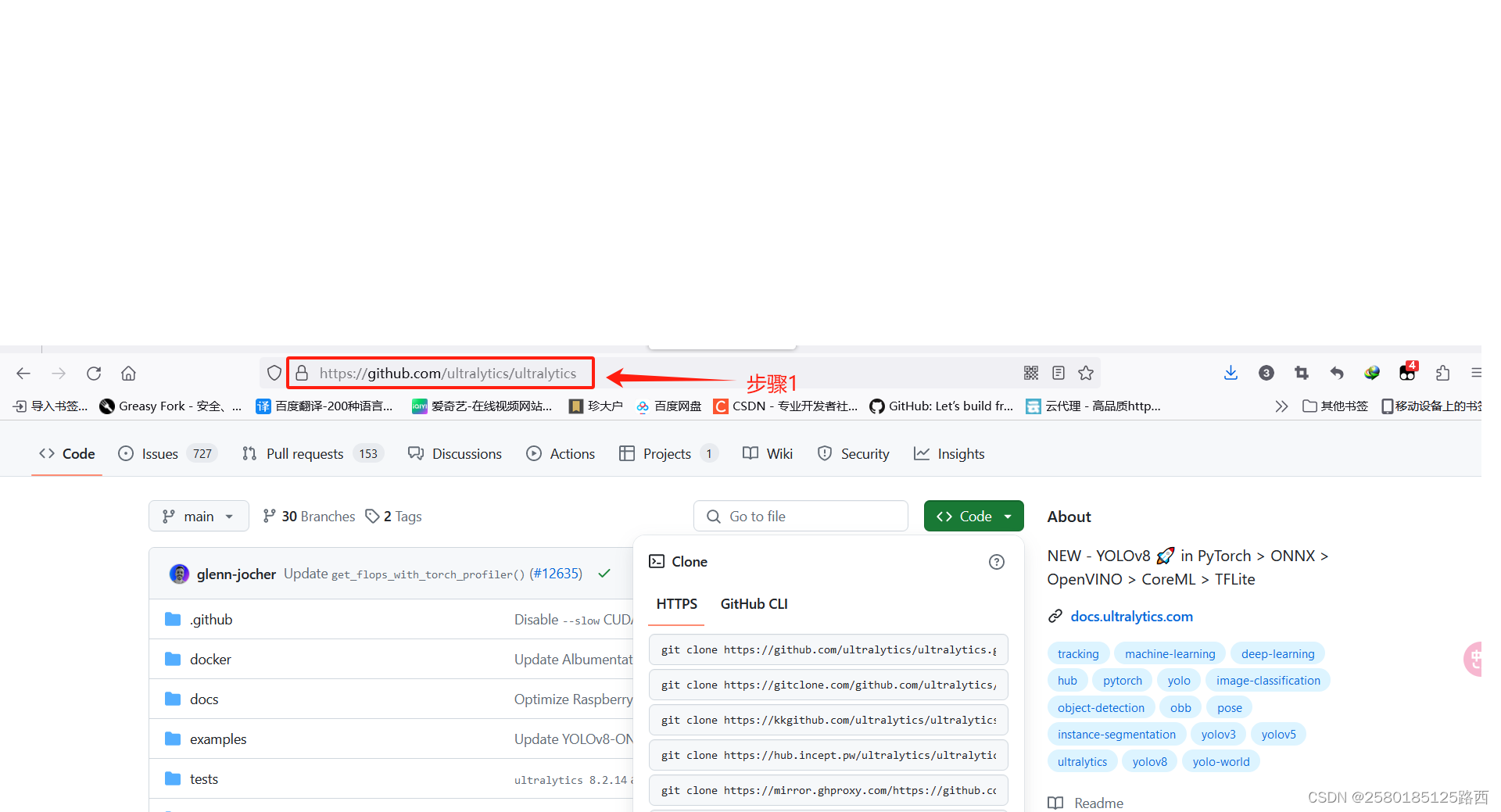Open glenn-jocher's avatar
This screenshot has height=812, width=1501.
[179, 574]
